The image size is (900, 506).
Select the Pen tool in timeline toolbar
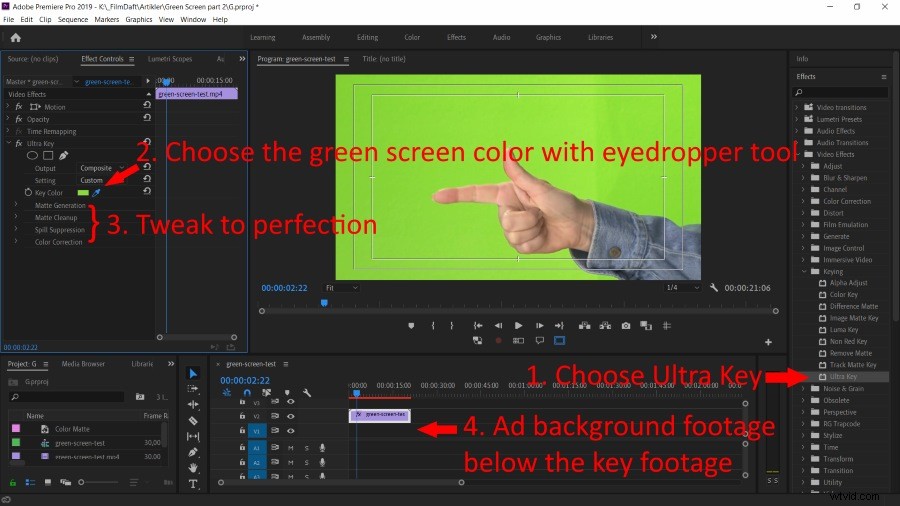click(x=193, y=452)
